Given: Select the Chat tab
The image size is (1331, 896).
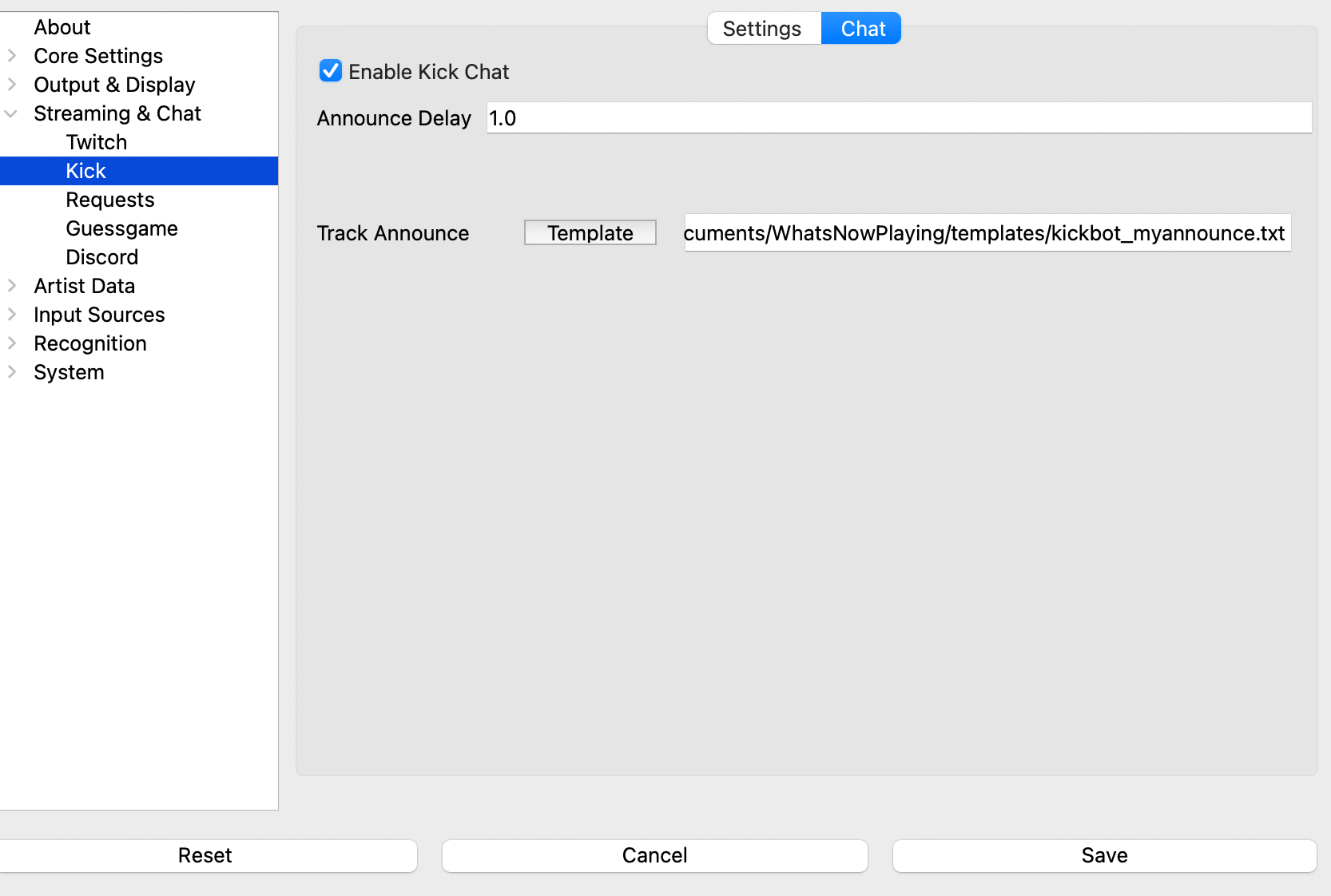Looking at the screenshot, I should click(861, 28).
